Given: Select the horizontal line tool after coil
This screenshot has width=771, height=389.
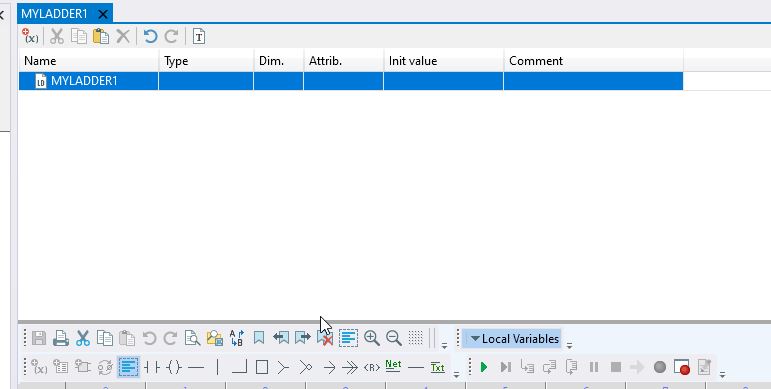Looking at the screenshot, I should coord(196,367).
